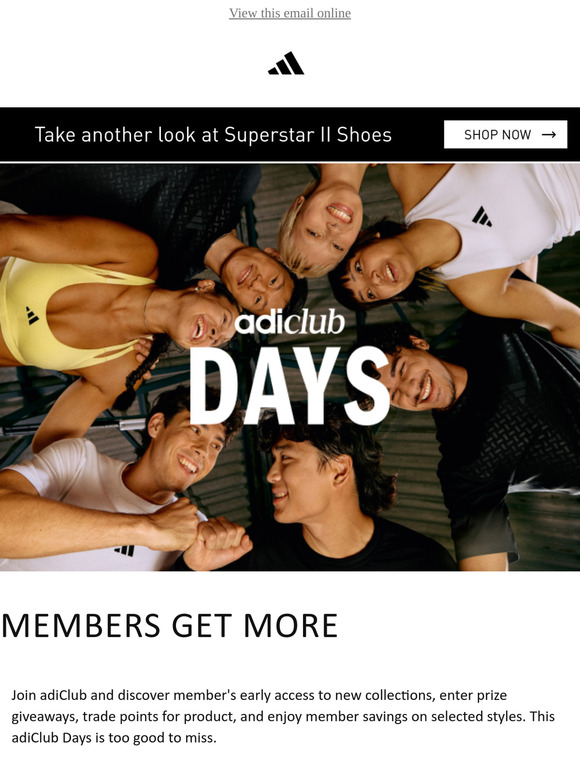The width and height of the screenshot is (580, 774).
Task: Click the adidas three-stripe logo in header
Action: pos(286,63)
